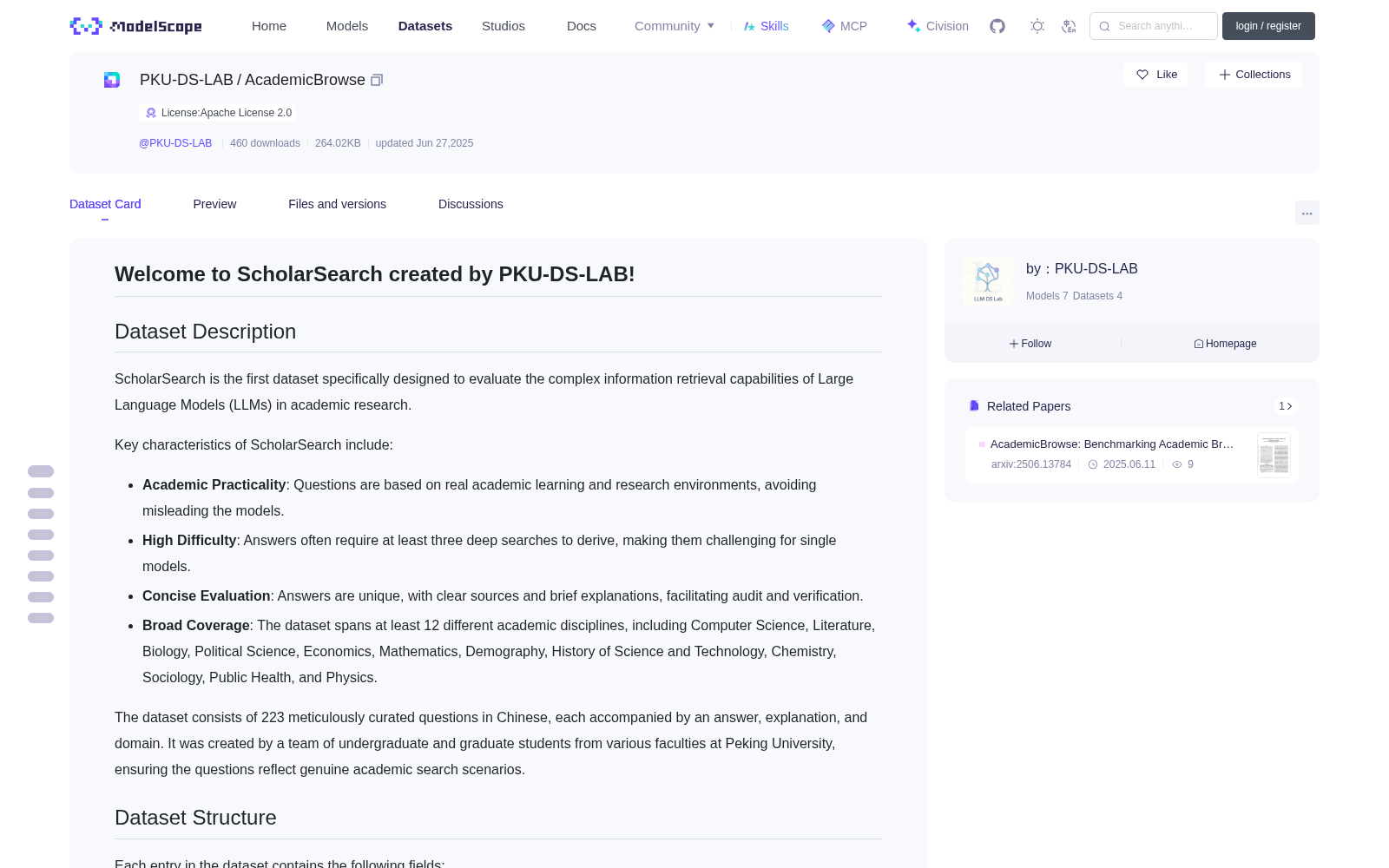Click the LLM DS Lab organization avatar
1389x868 pixels.
click(988, 280)
